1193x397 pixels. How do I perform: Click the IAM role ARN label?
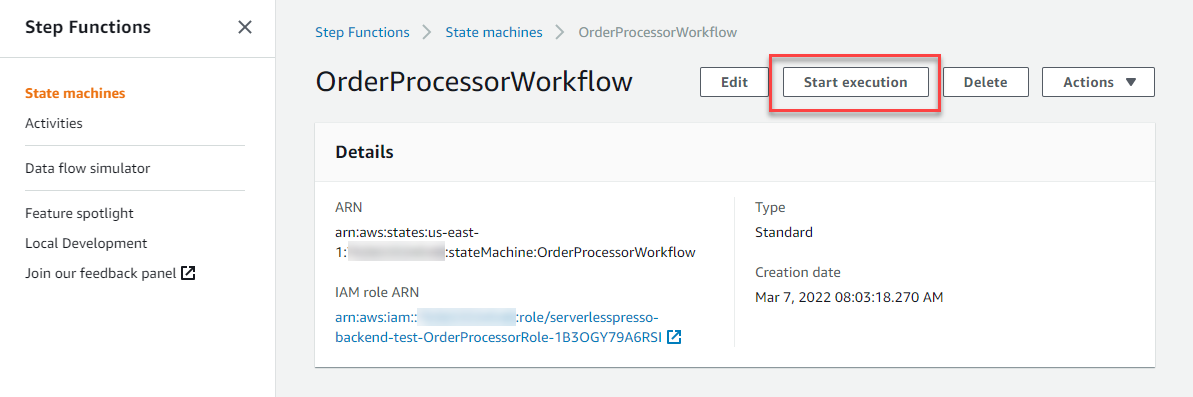377,292
